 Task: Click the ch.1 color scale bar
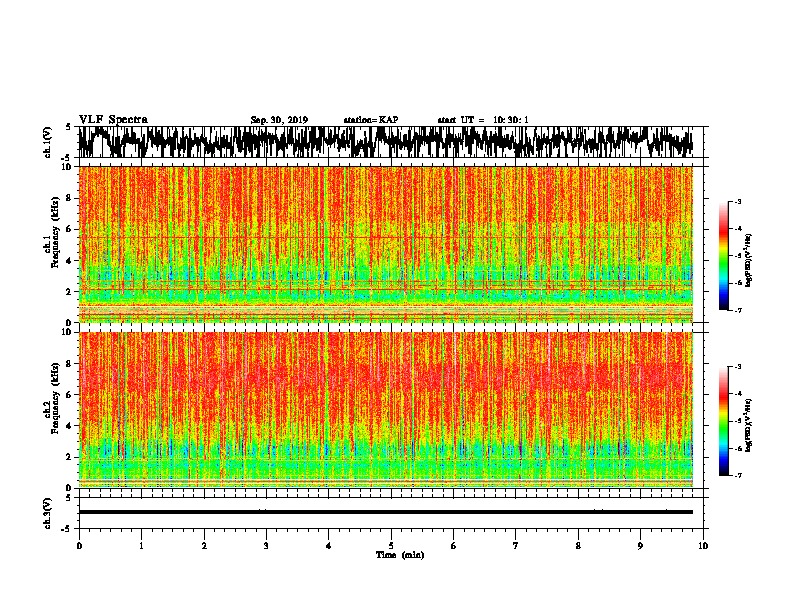[x=724, y=256]
